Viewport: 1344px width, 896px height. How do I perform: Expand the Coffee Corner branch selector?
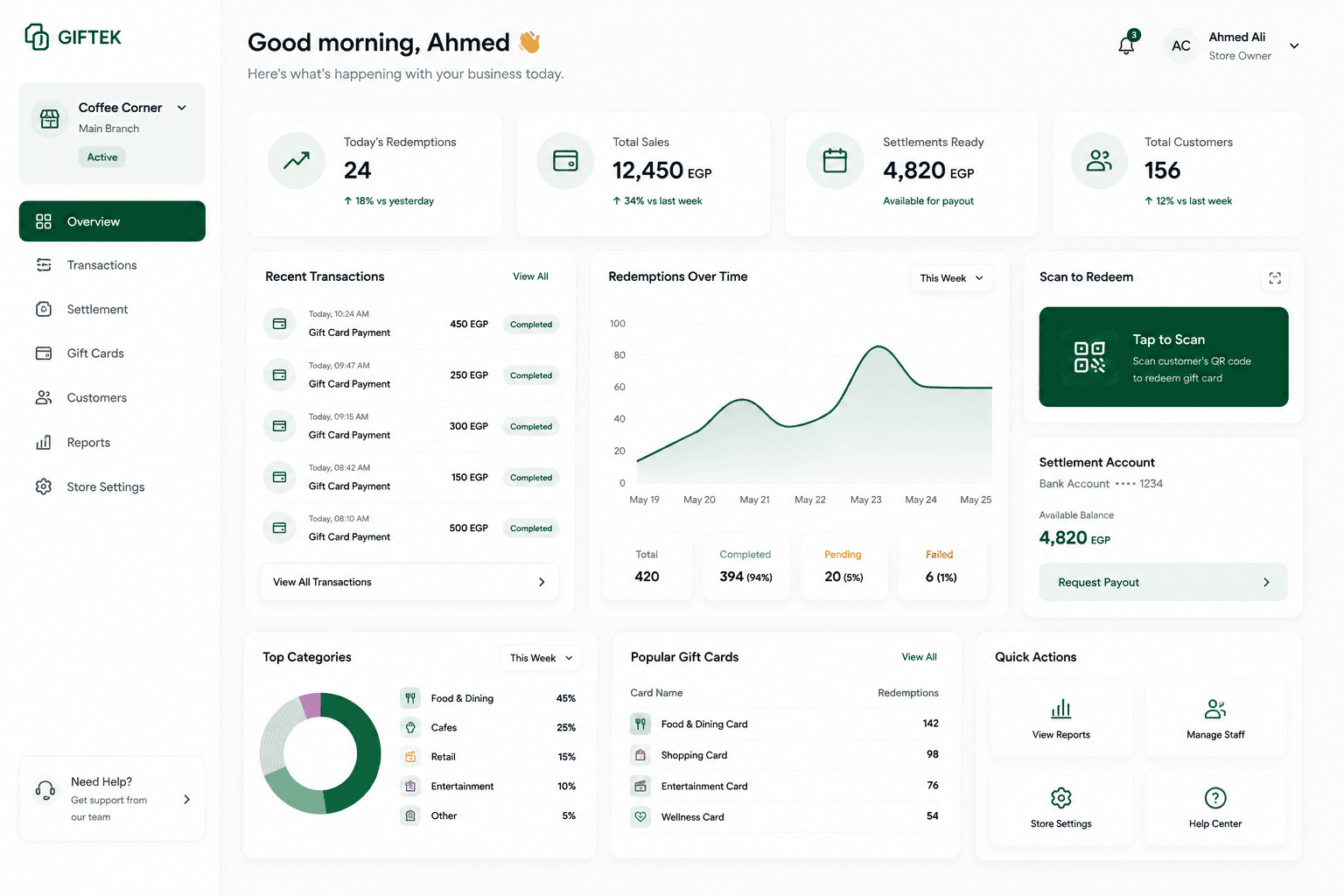pos(182,108)
